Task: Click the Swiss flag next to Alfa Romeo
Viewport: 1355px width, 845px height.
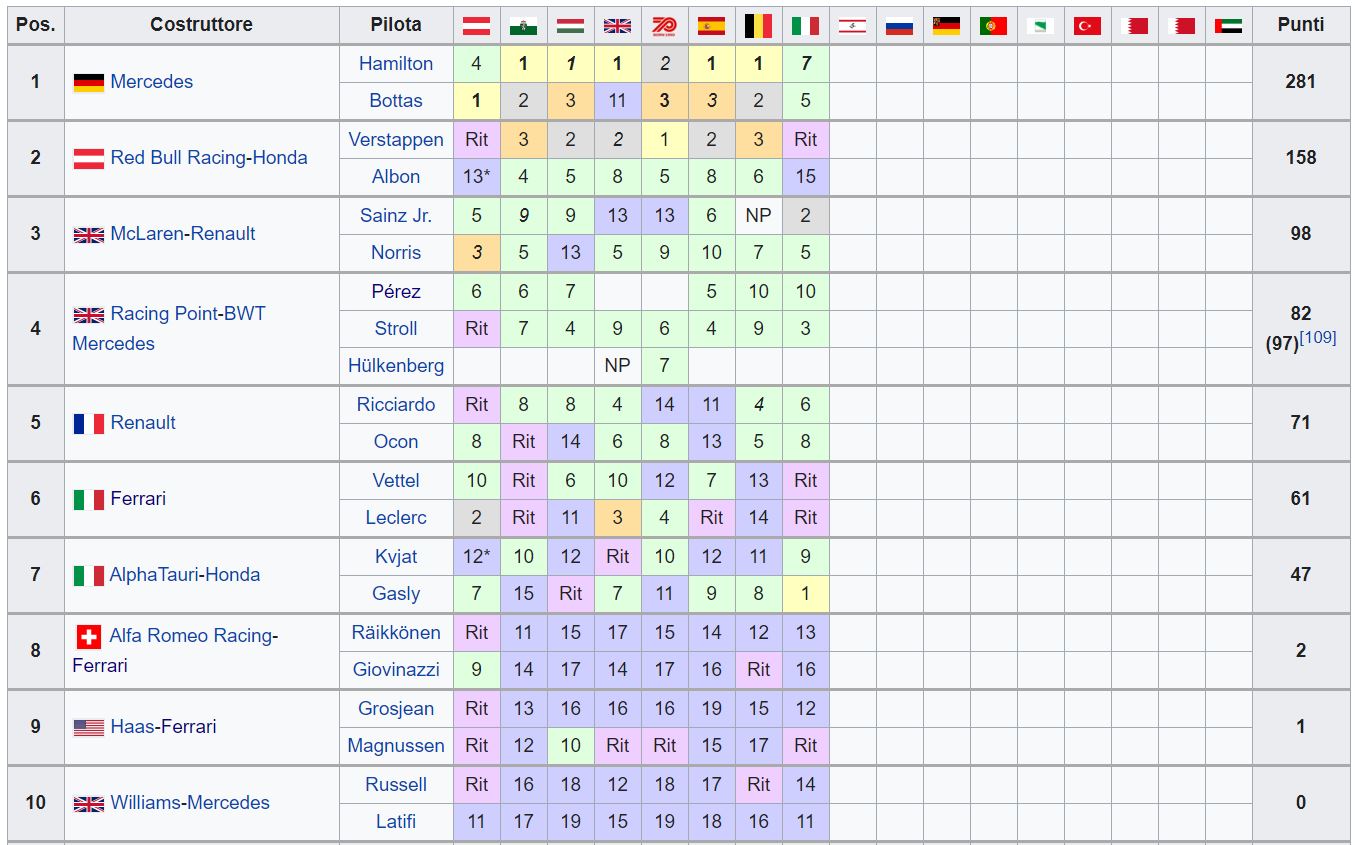Action: point(89,636)
